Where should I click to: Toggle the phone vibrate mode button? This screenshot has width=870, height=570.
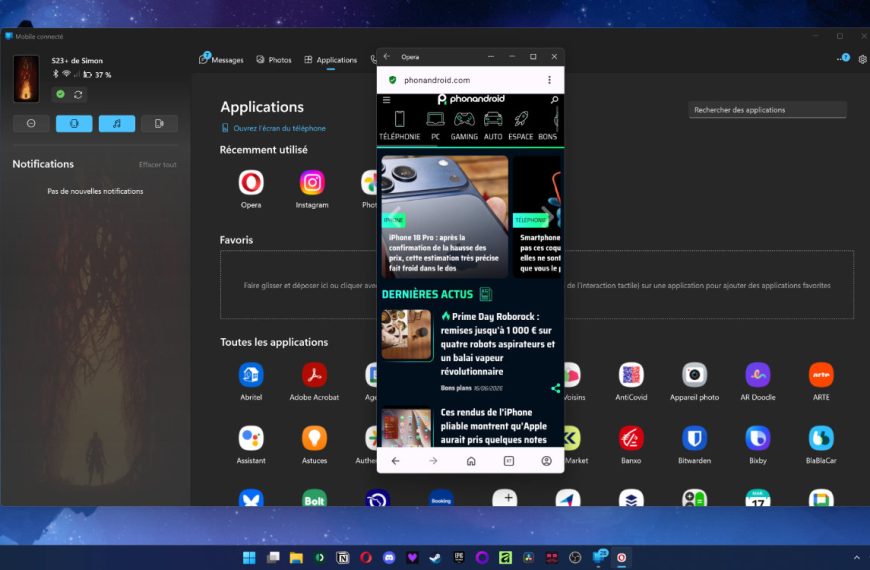(x=74, y=123)
